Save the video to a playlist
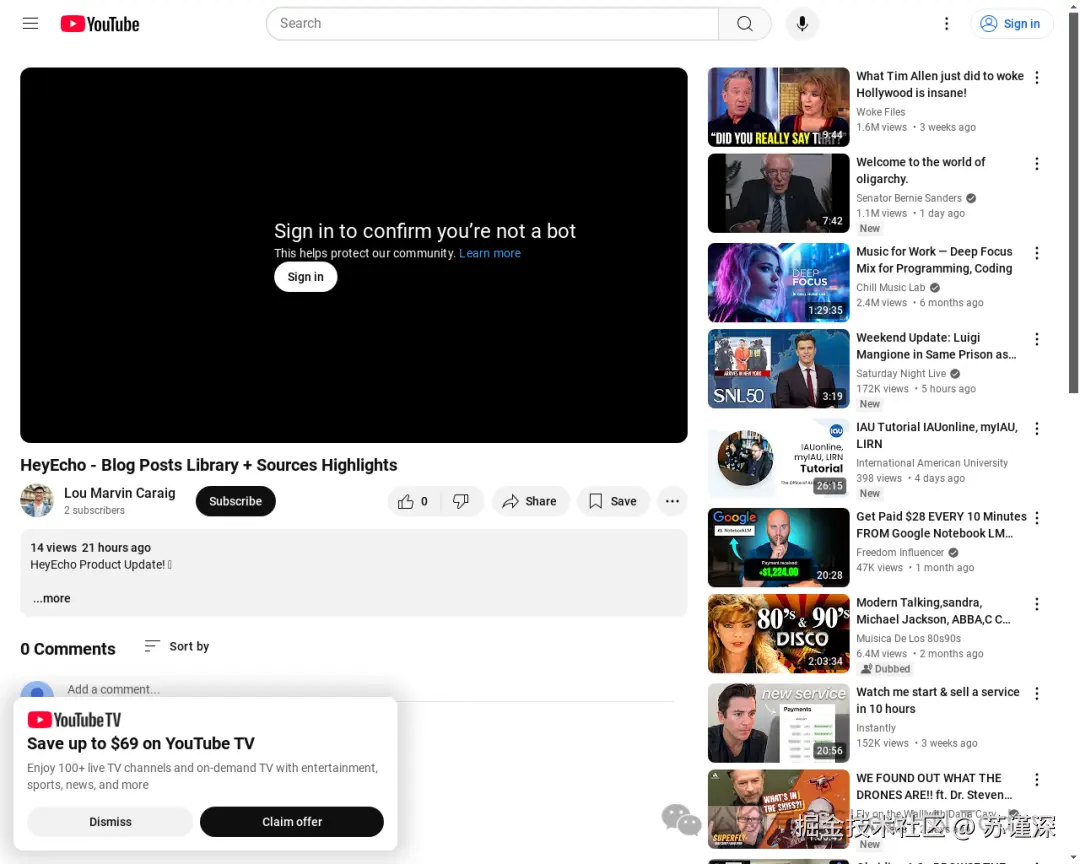 tap(613, 501)
